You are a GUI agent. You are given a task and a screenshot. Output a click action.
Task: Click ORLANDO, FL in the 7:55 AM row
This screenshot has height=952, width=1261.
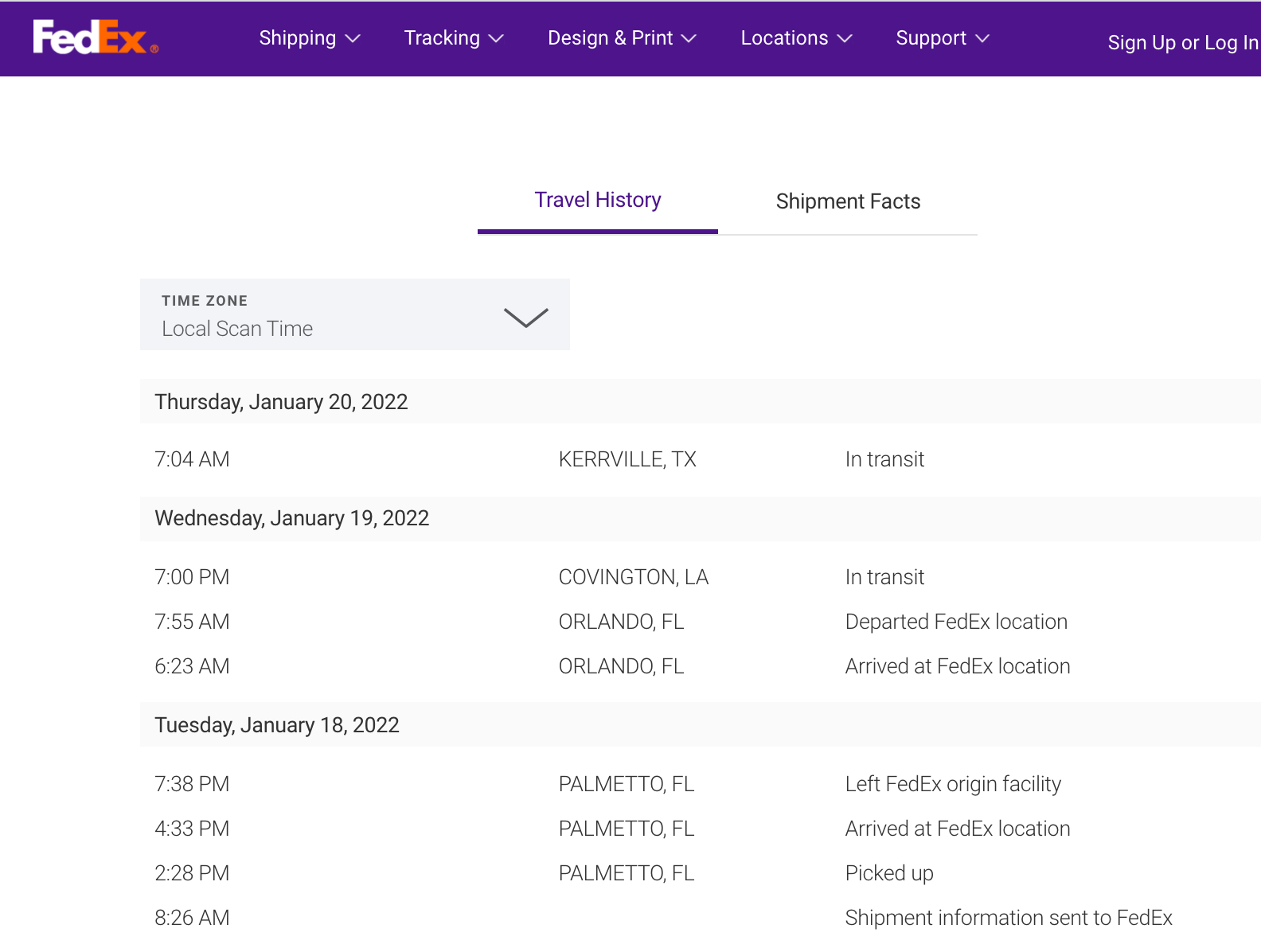(x=621, y=622)
